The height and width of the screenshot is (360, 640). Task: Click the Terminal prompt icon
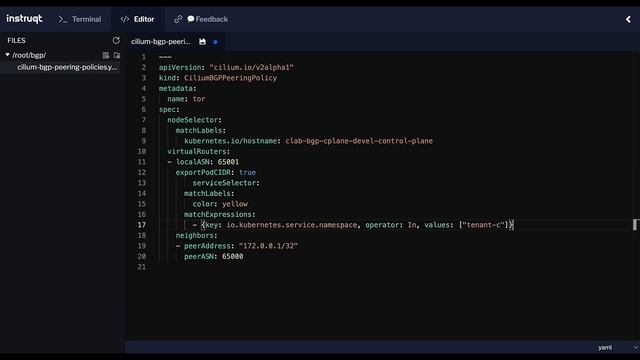(62, 19)
